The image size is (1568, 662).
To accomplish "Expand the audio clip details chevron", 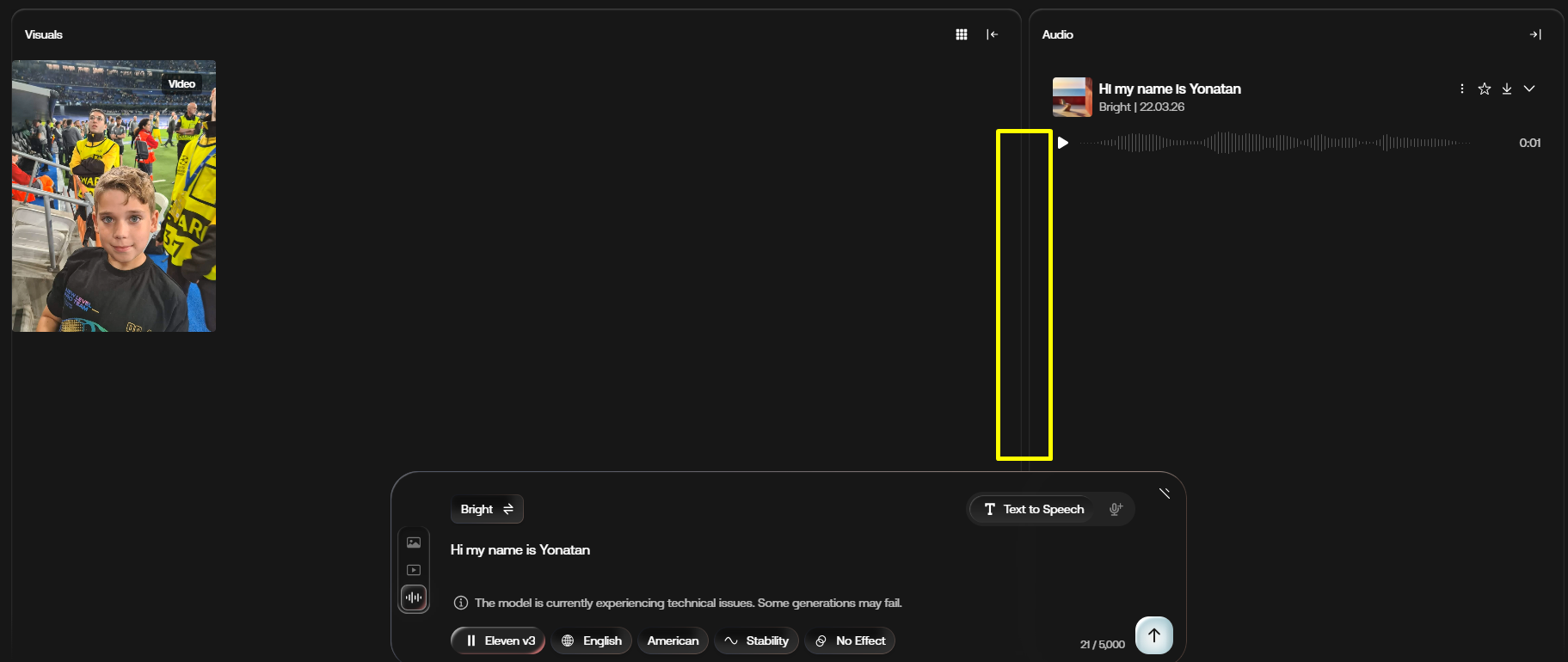I will (1529, 89).
